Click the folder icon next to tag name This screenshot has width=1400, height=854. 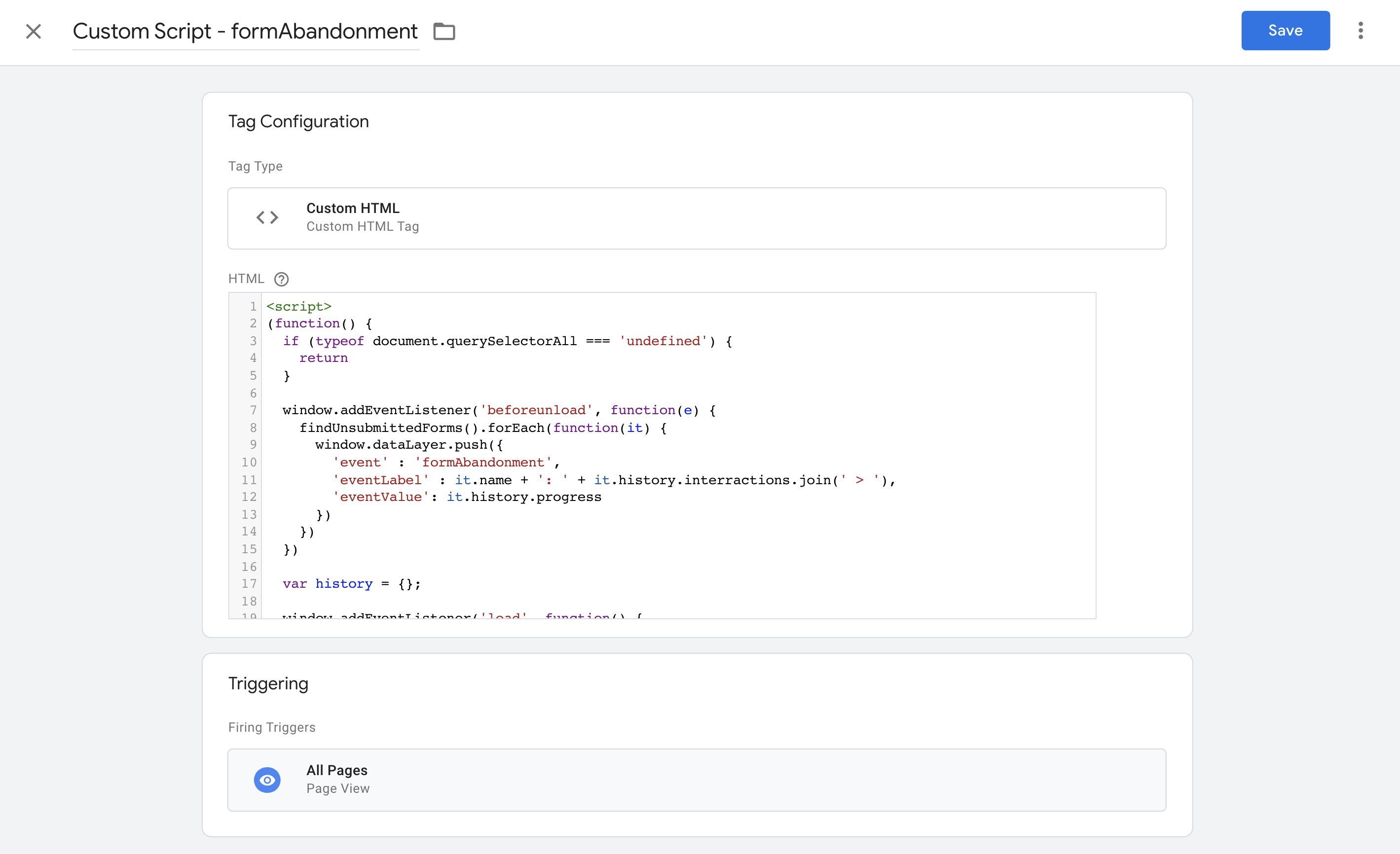(444, 31)
